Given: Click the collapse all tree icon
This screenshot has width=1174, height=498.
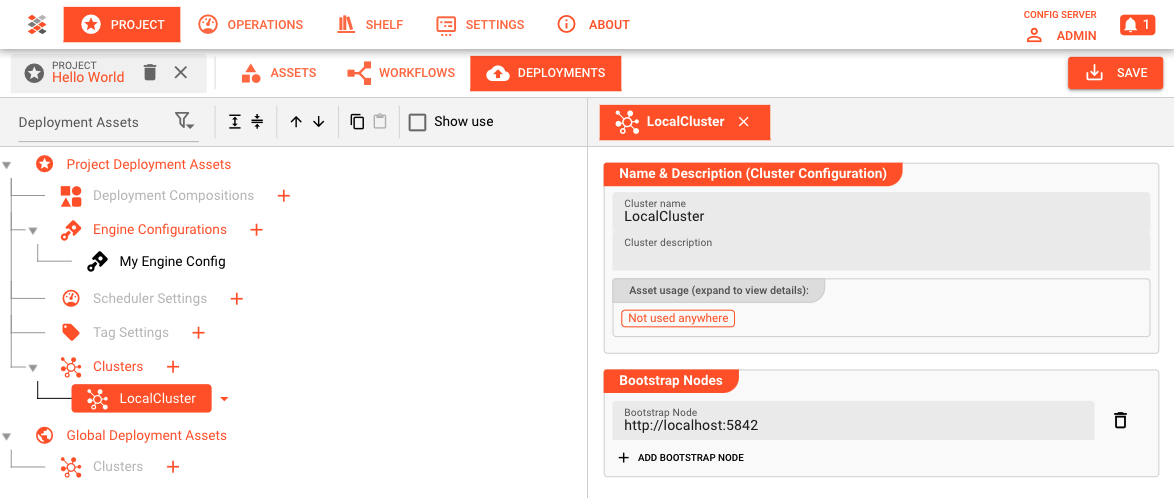Looking at the screenshot, I should (257, 121).
